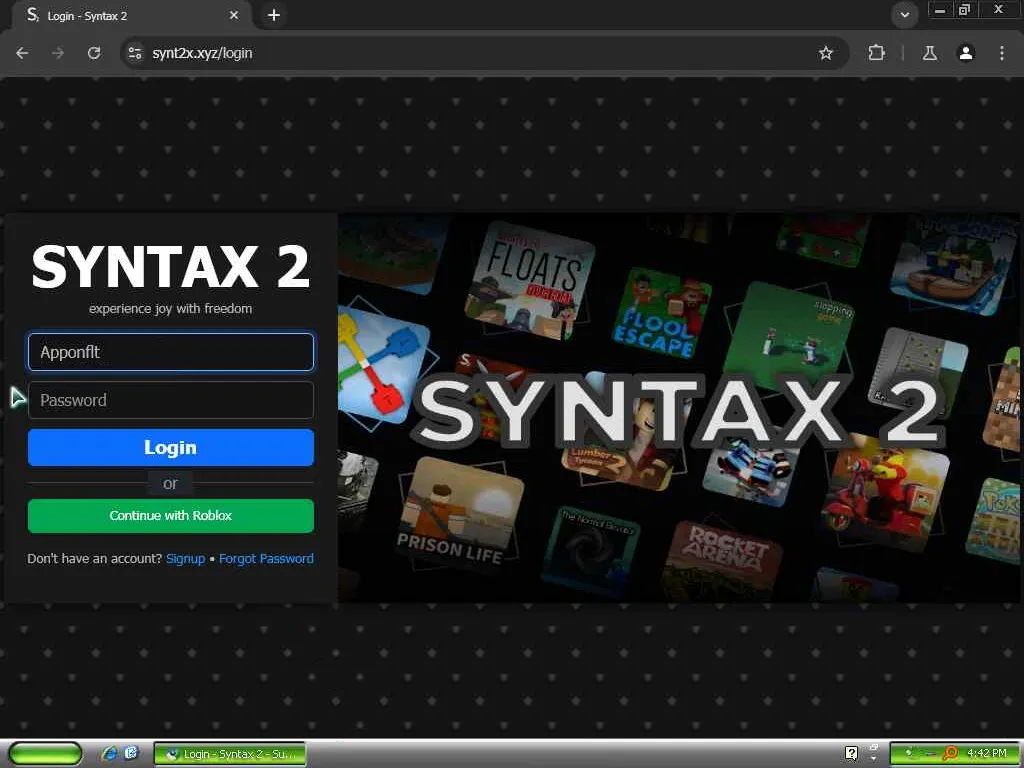Reload the synt2x.xyz login page
This screenshot has width=1024, height=768.
[94, 53]
